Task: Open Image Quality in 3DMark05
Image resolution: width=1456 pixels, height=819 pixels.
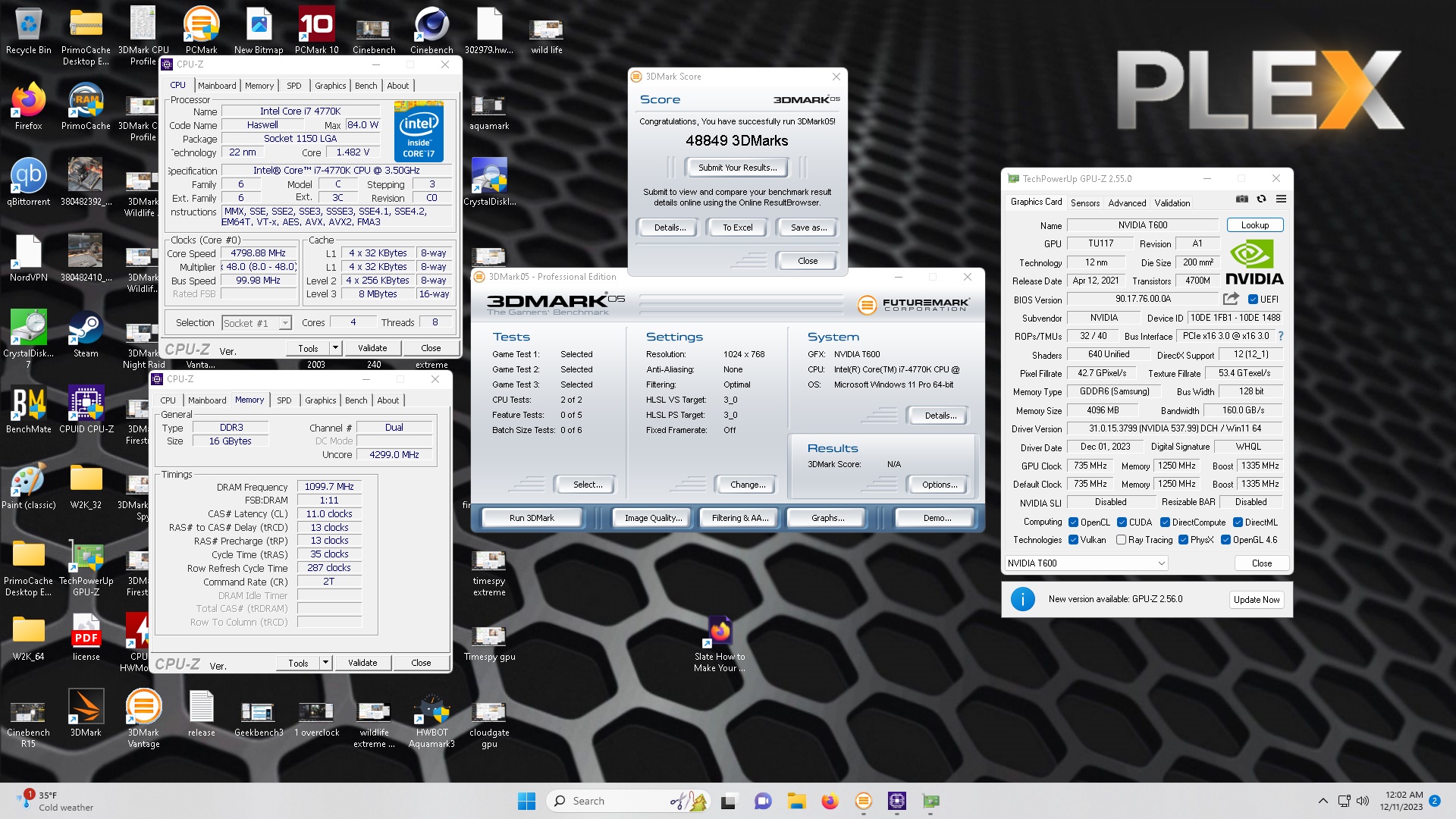Action: point(652,518)
